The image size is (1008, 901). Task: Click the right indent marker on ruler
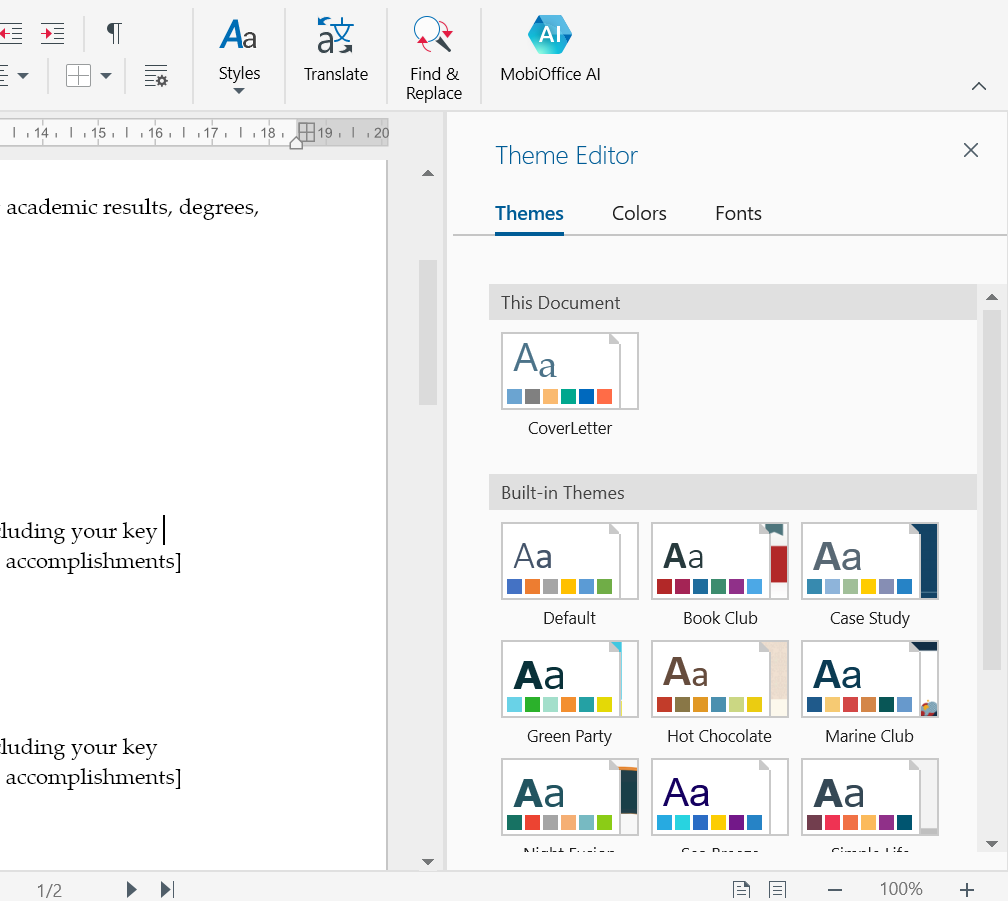point(296,143)
